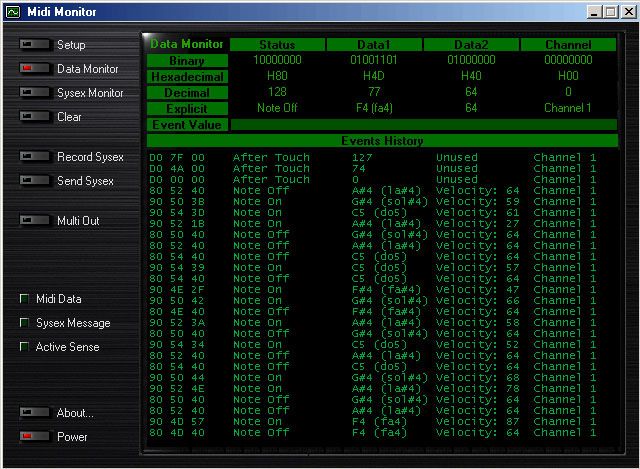
Task: Click the Send Sysex LED button
Action: click(x=35, y=180)
